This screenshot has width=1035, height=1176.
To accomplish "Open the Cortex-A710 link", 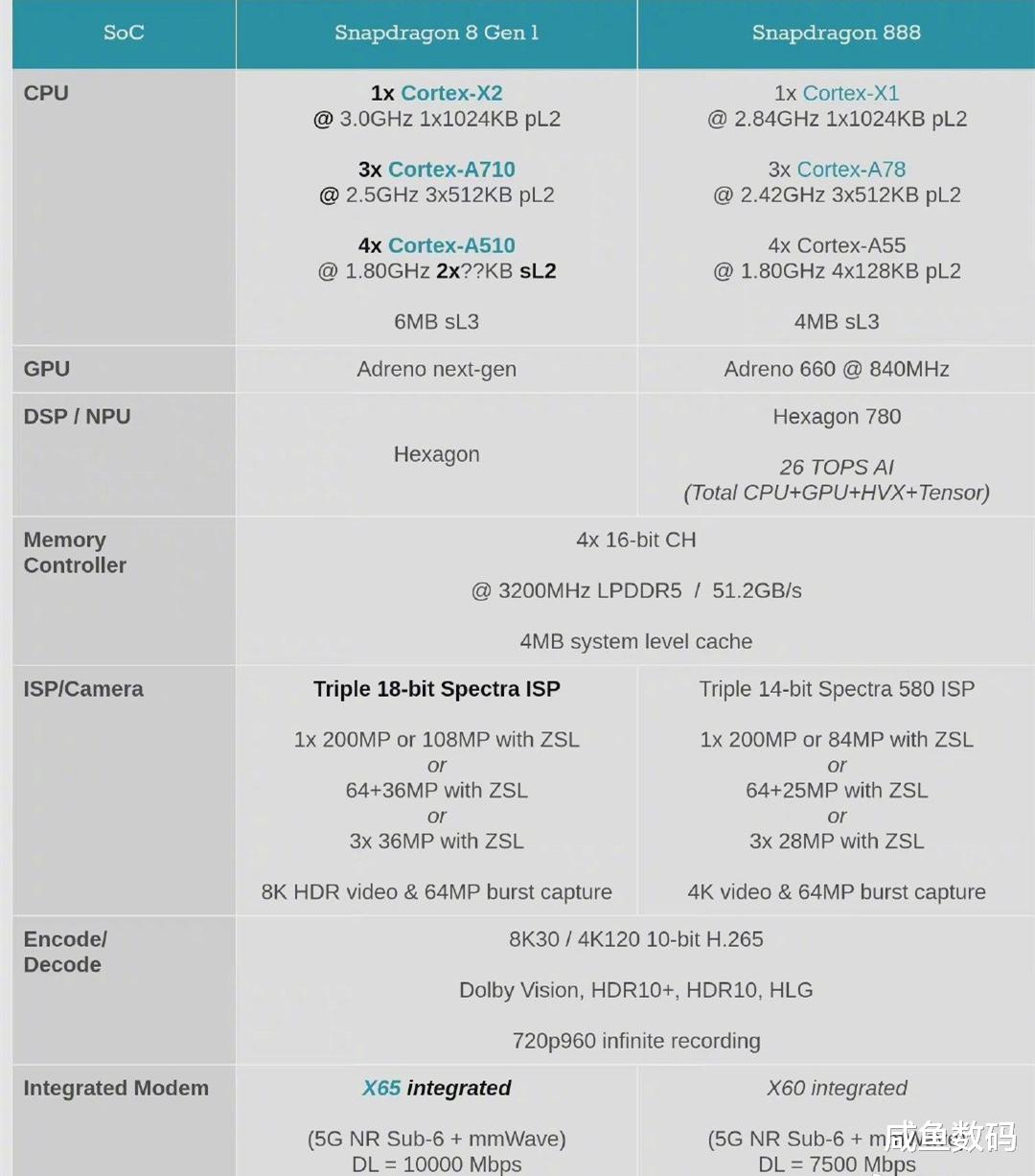I will pos(451,170).
